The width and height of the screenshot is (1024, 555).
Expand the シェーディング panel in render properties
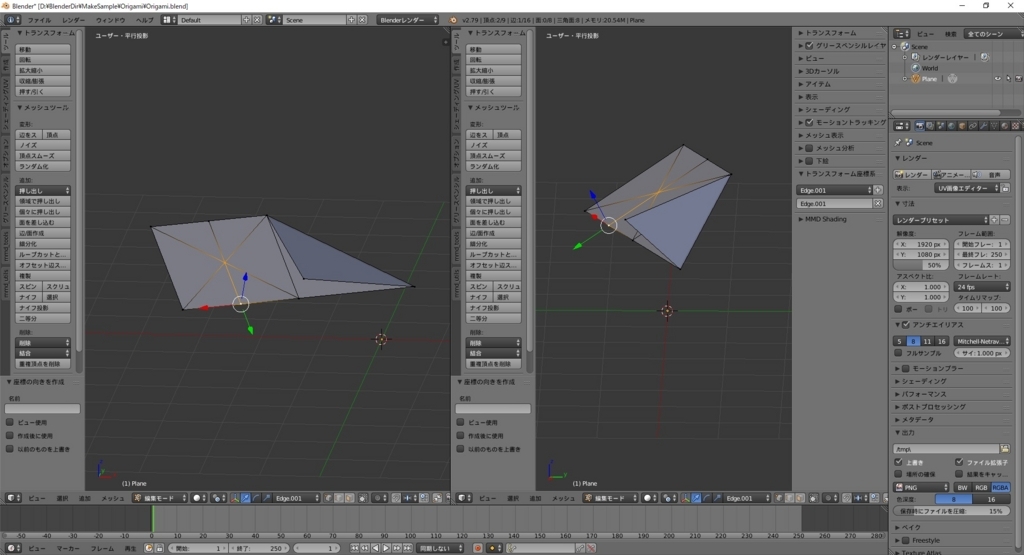click(923, 381)
